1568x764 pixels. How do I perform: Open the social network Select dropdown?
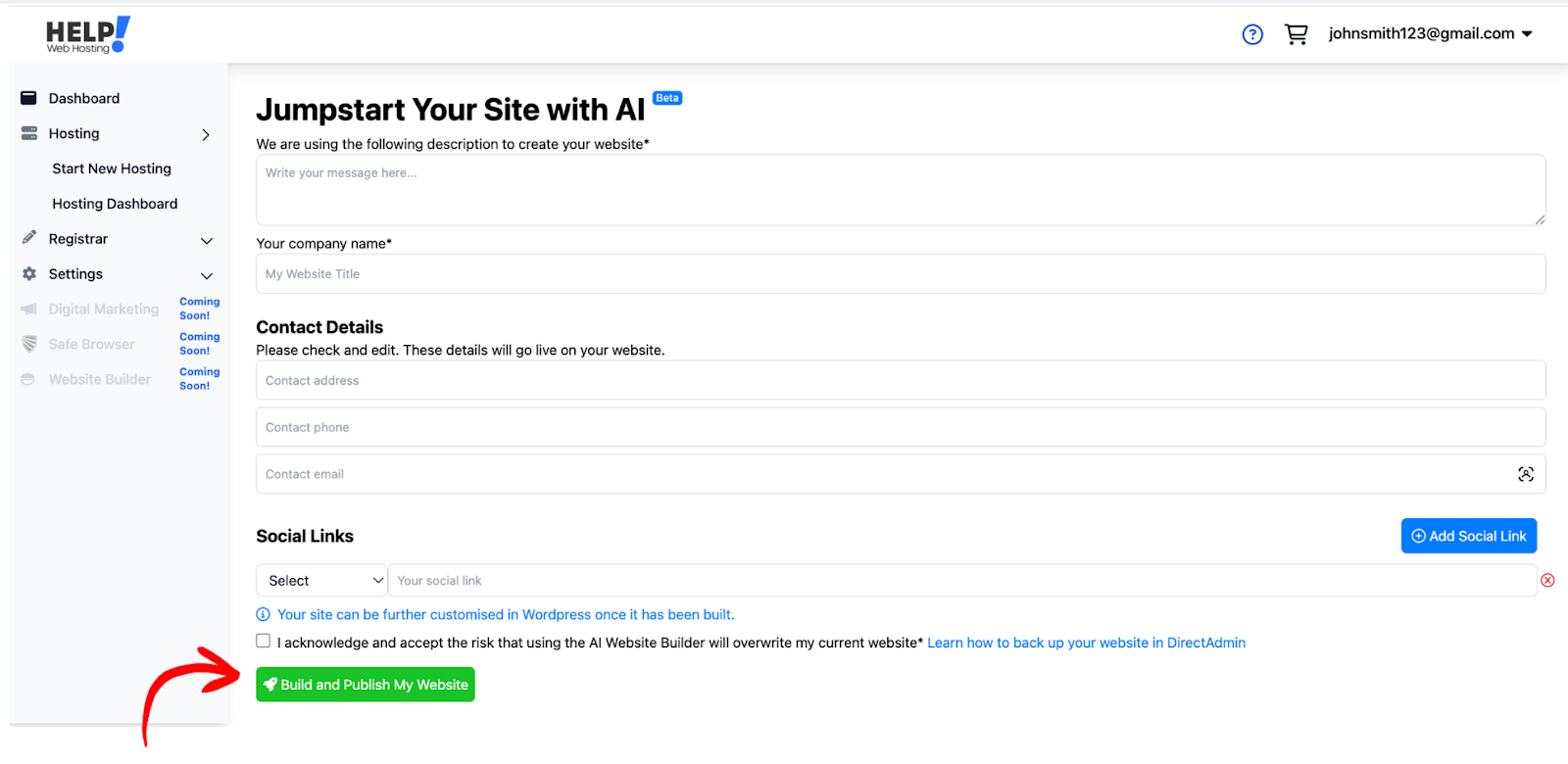point(321,581)
